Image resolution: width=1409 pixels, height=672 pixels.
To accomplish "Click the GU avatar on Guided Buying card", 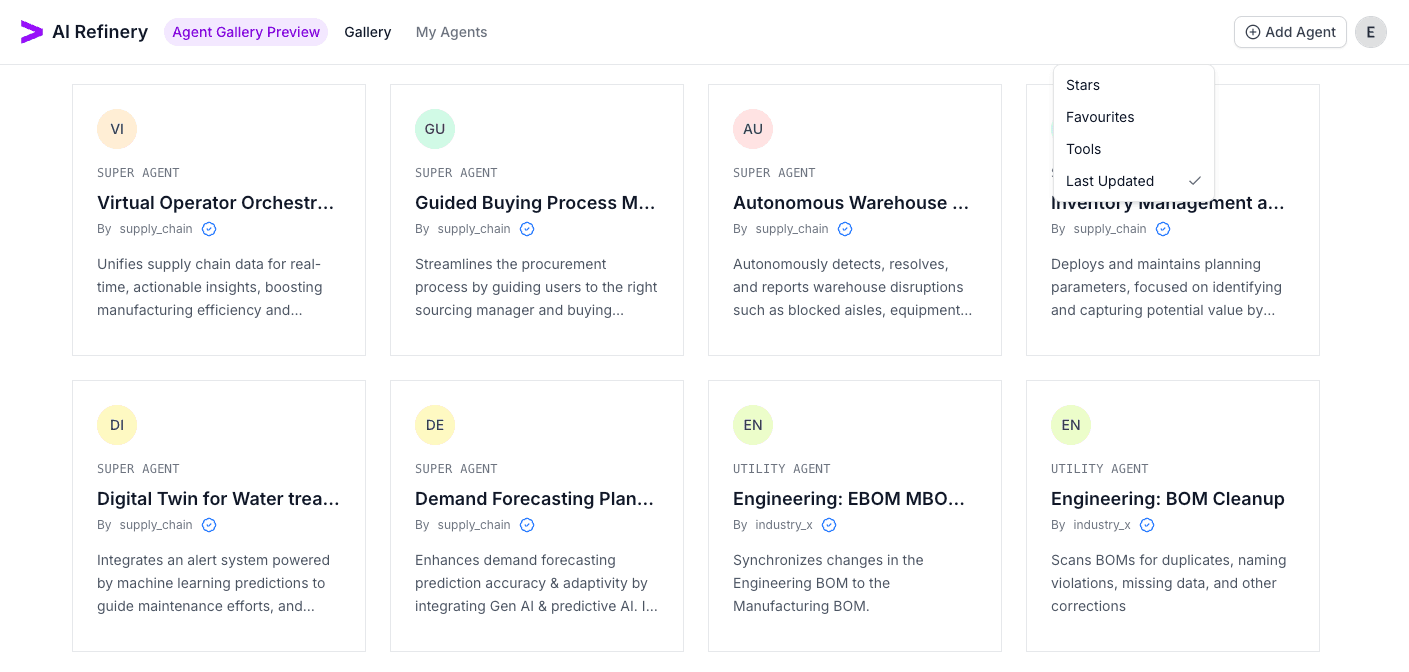I will [435, 129].
